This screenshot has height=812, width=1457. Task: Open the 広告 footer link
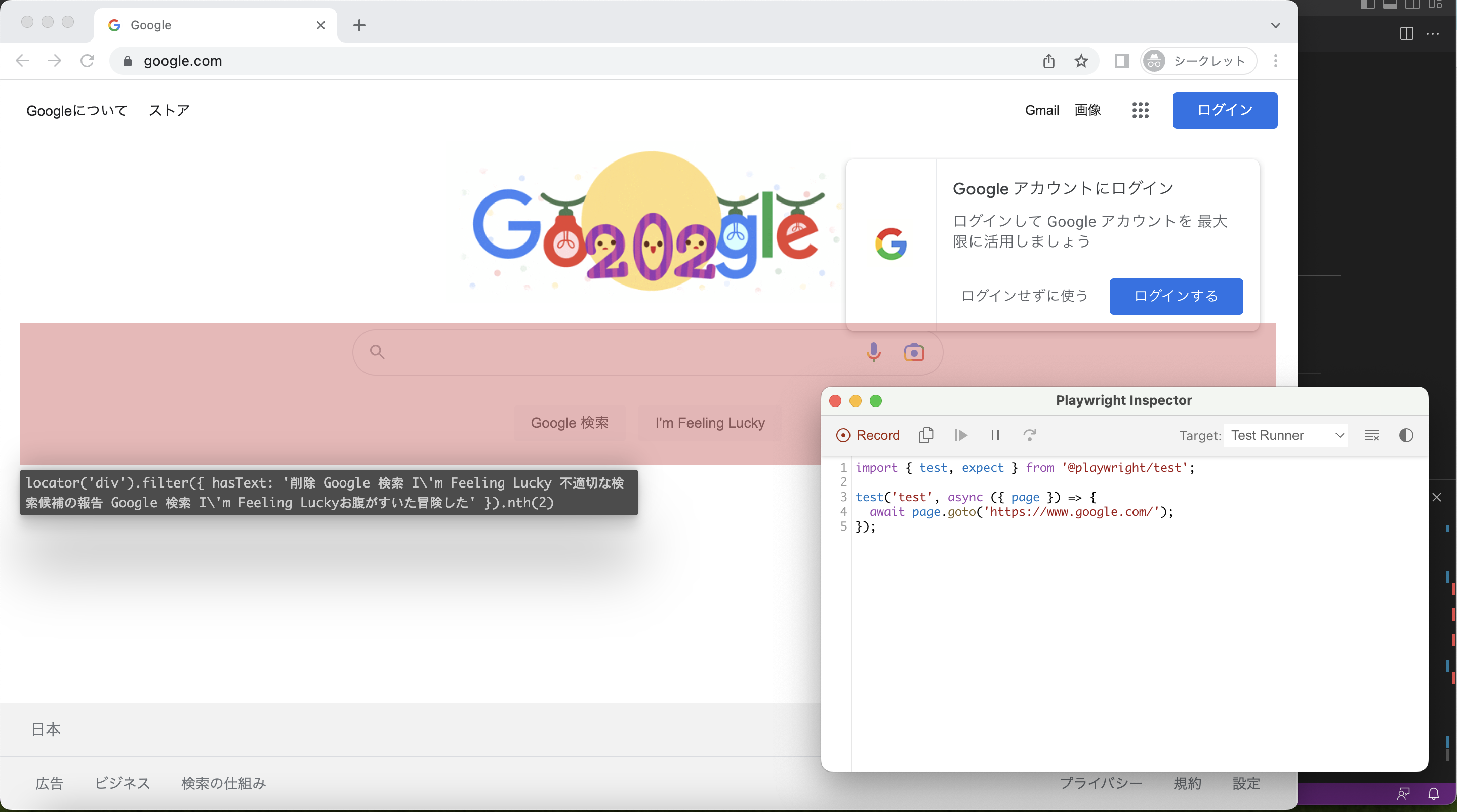pos(49,783)
